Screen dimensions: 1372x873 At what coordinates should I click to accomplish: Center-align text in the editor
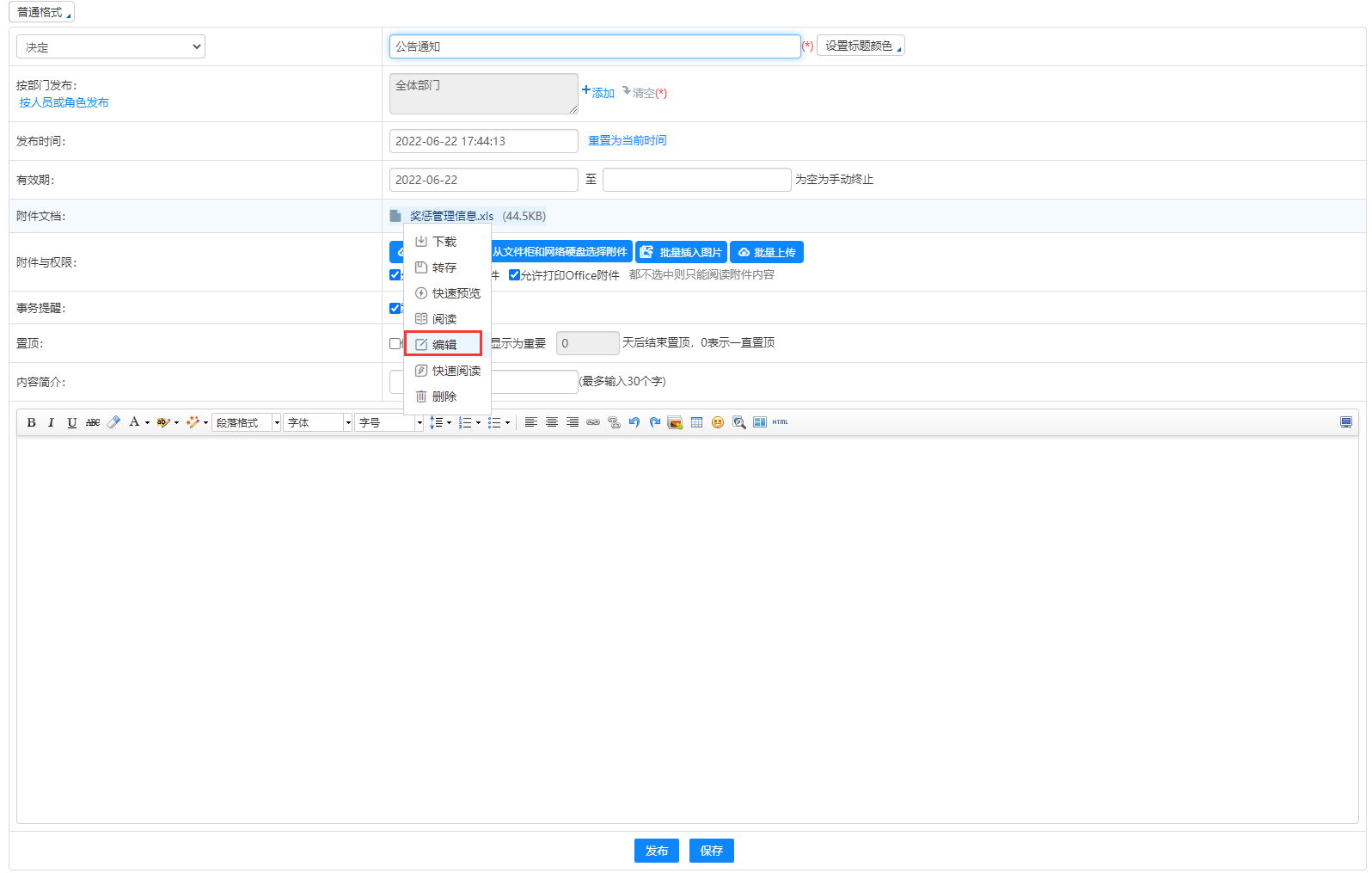tap(552, 422)
